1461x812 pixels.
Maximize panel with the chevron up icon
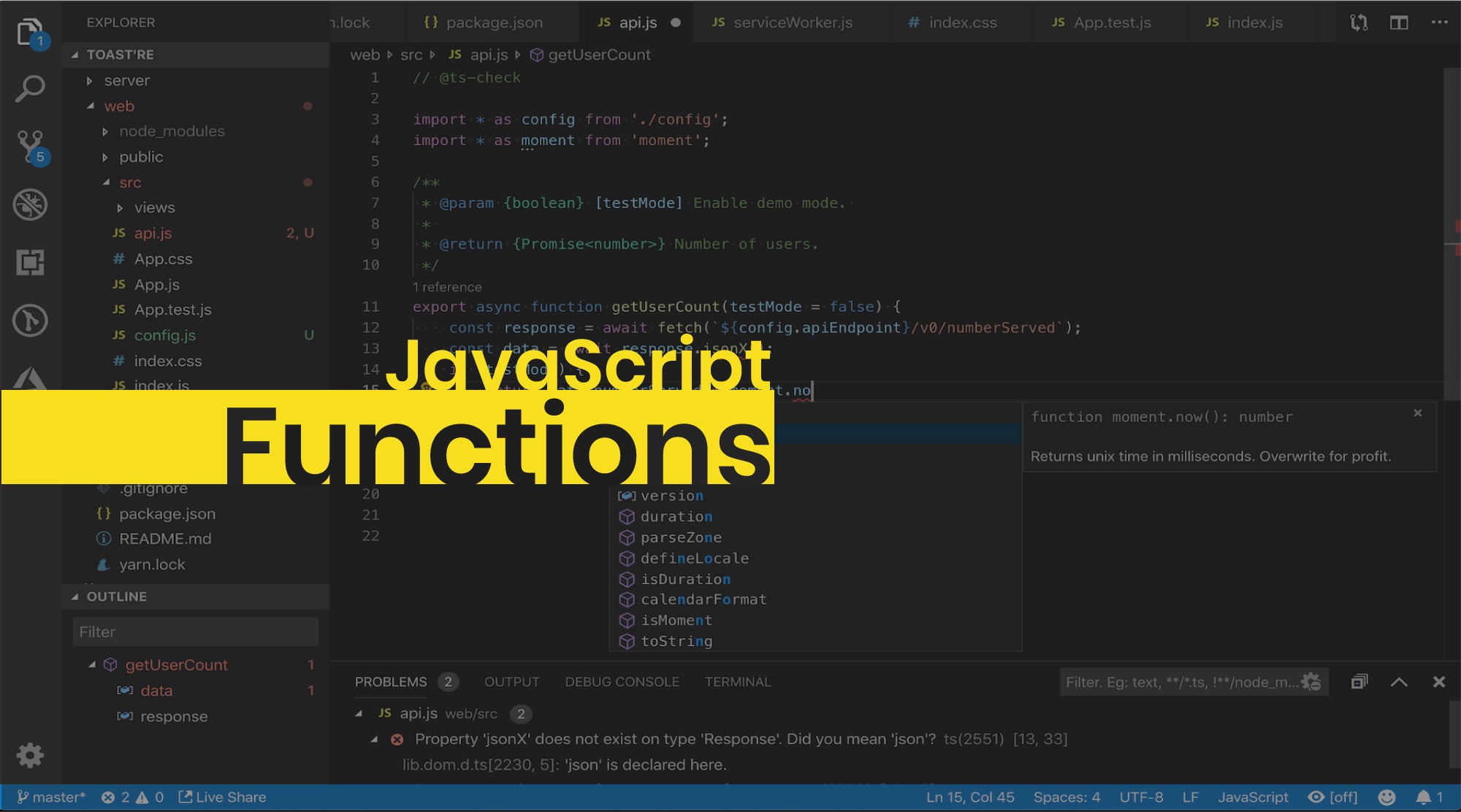coord(1399,682)
